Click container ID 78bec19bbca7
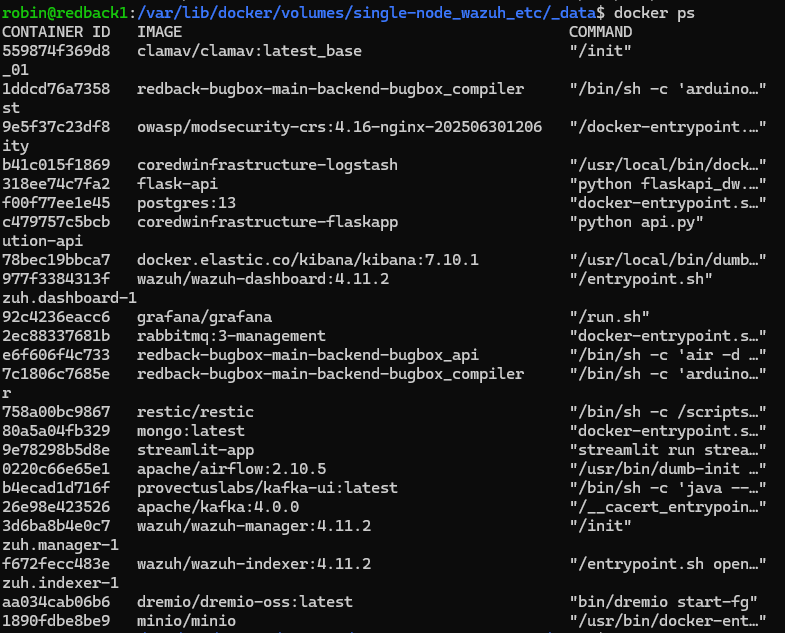 (56, 260)
